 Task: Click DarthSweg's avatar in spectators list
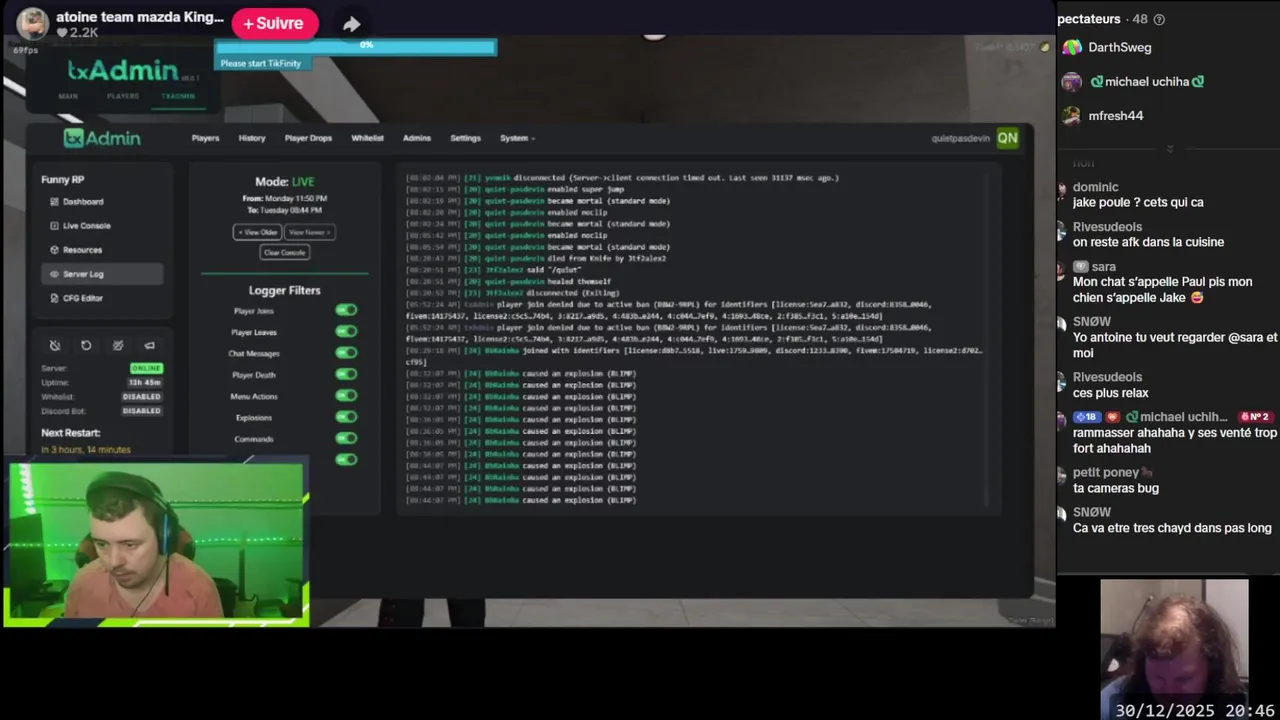click(x=1072, y=47)
